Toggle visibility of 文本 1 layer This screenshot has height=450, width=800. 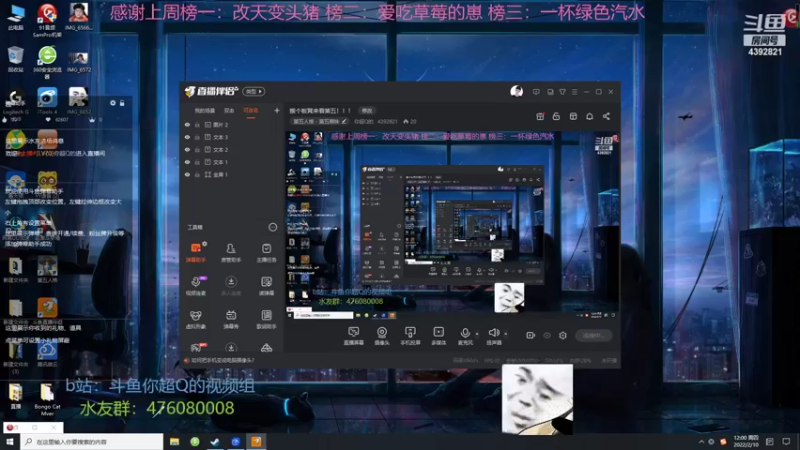pos(187,162)
